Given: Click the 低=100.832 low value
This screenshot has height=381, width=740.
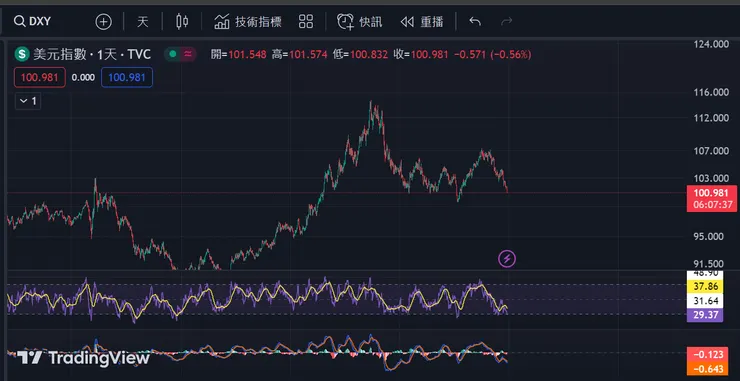Looking at the screenshot, I should [x=360, y=55].
